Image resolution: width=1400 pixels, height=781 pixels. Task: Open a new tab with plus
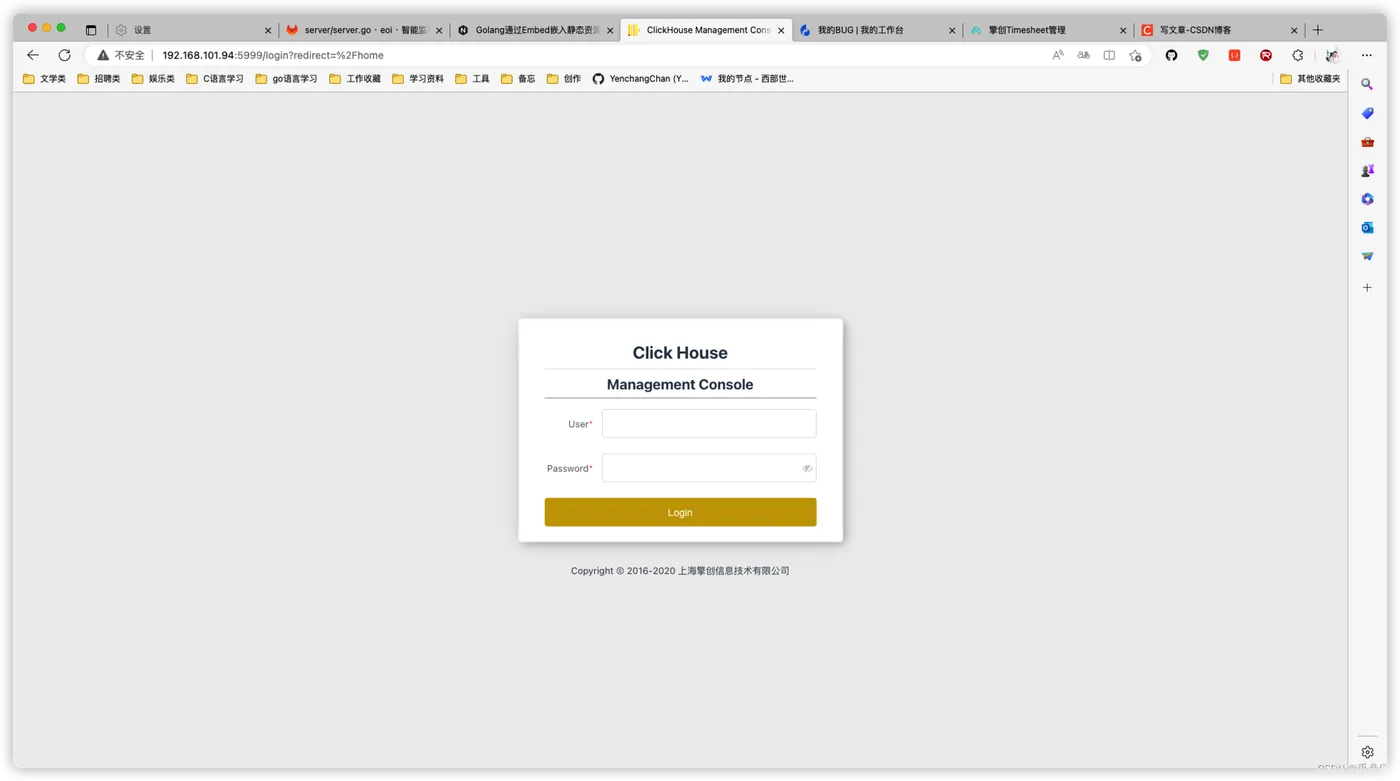click(x=1318, y=30)
